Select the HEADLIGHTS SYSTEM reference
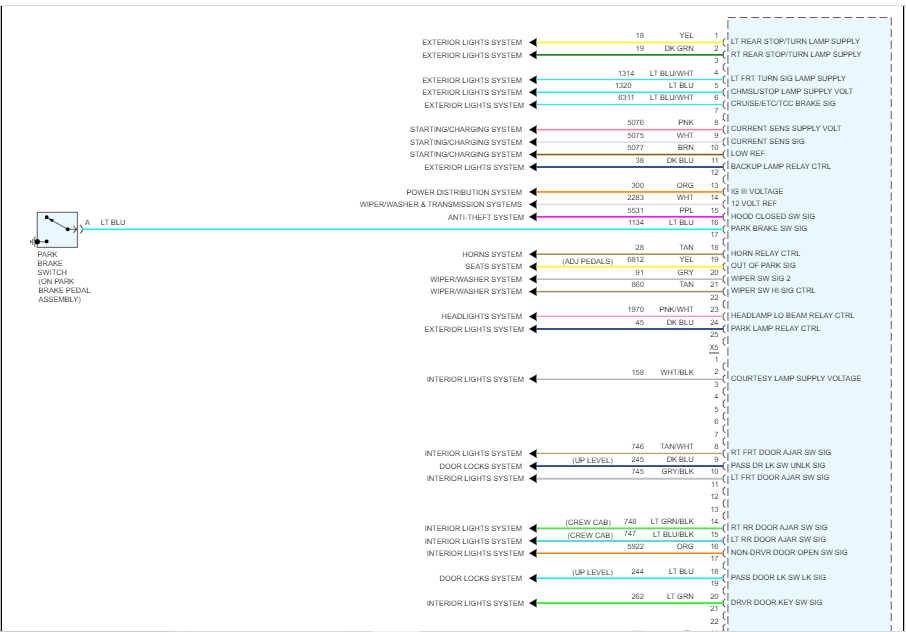 point(481,317)
